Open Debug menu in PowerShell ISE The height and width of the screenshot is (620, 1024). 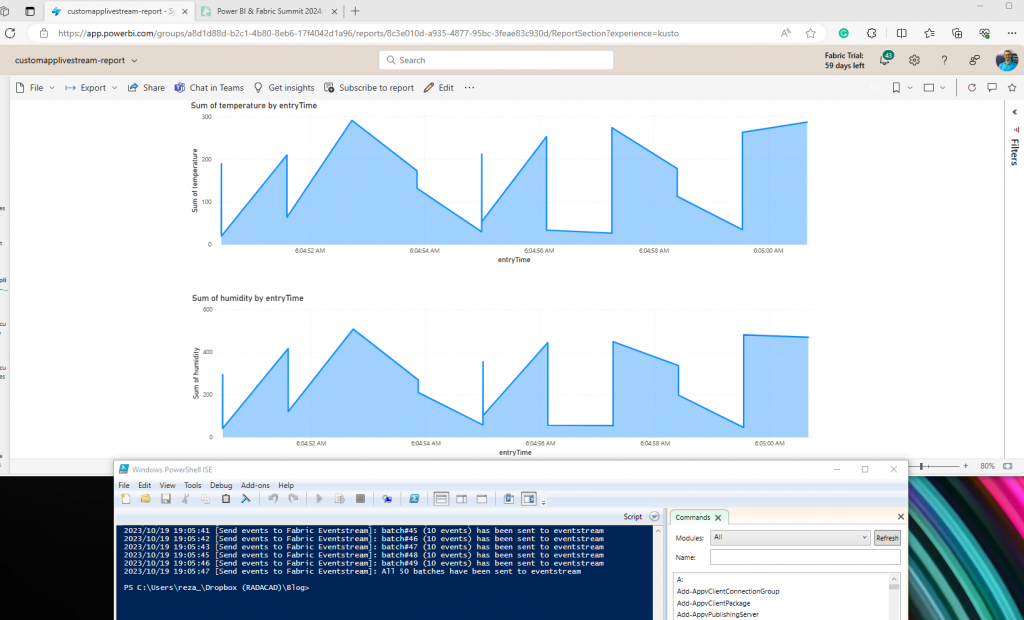click(221, 485)
